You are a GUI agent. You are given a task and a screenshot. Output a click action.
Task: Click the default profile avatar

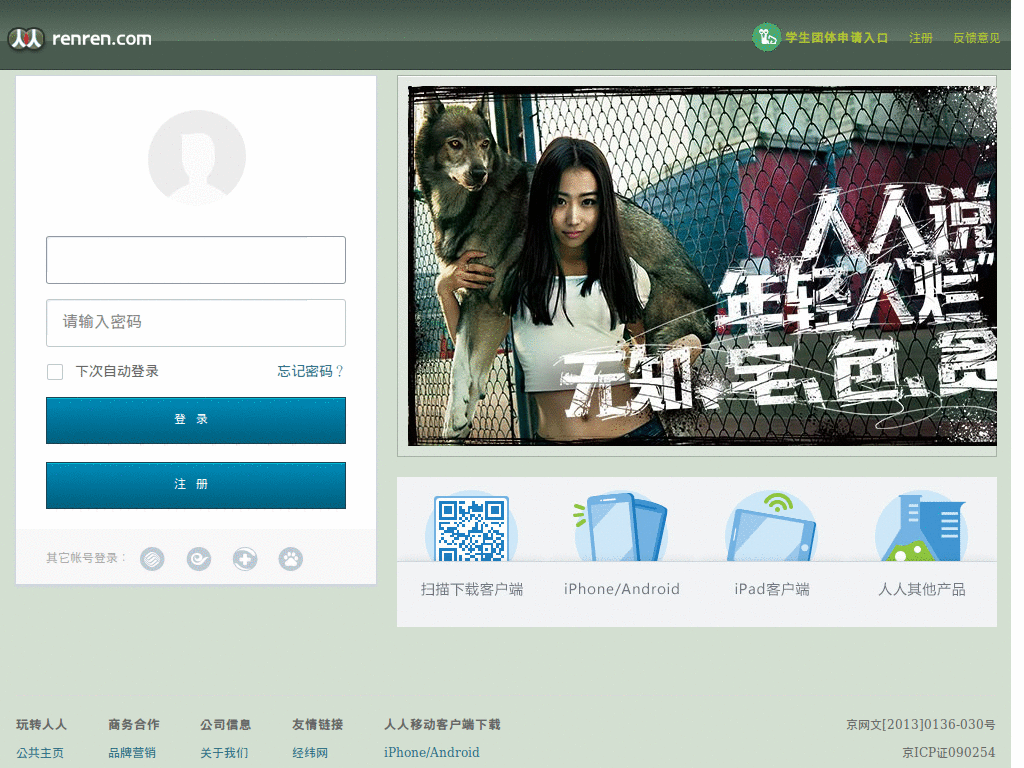coord(197,157)
